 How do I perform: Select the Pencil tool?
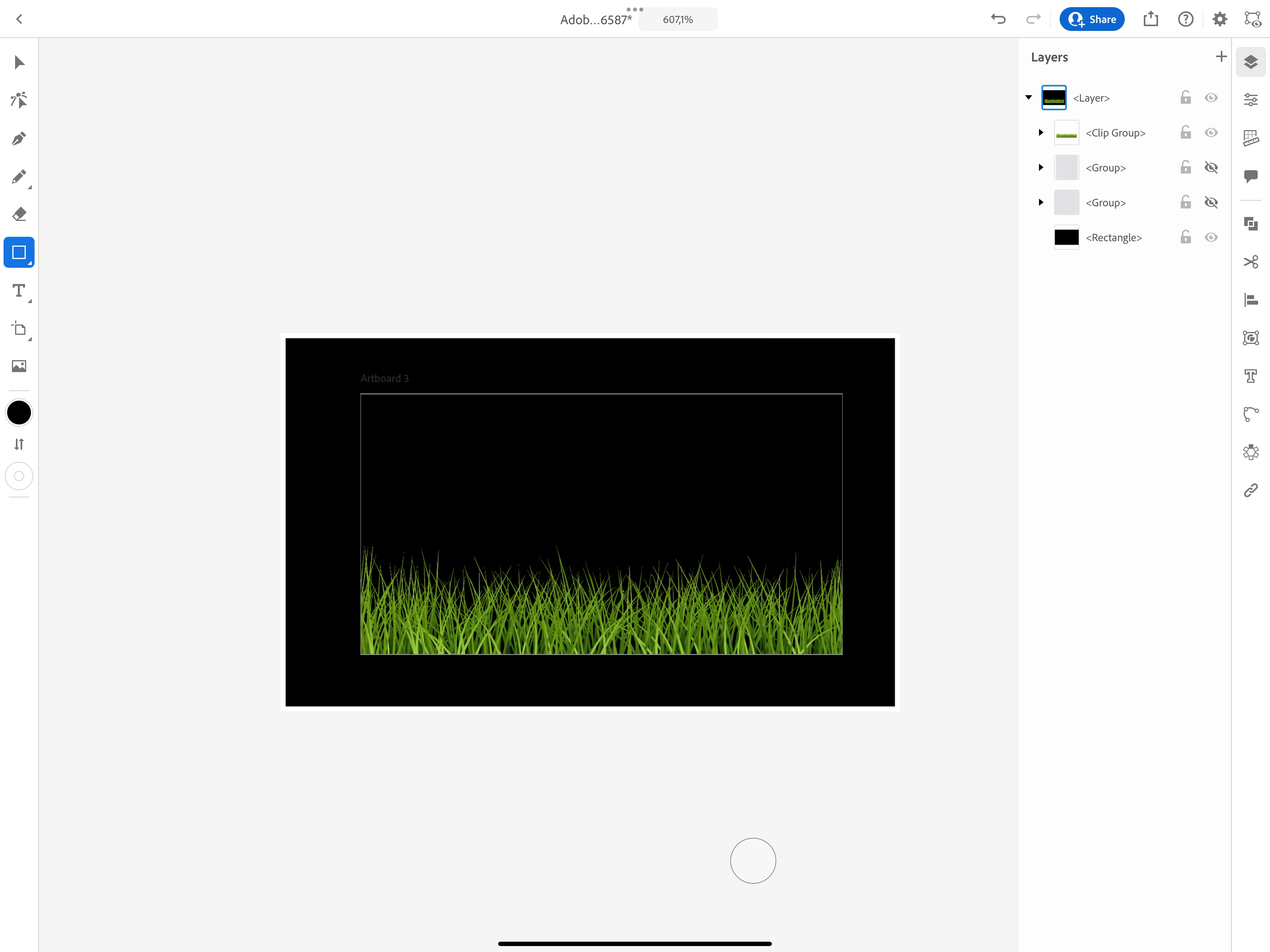pos(19,176)
